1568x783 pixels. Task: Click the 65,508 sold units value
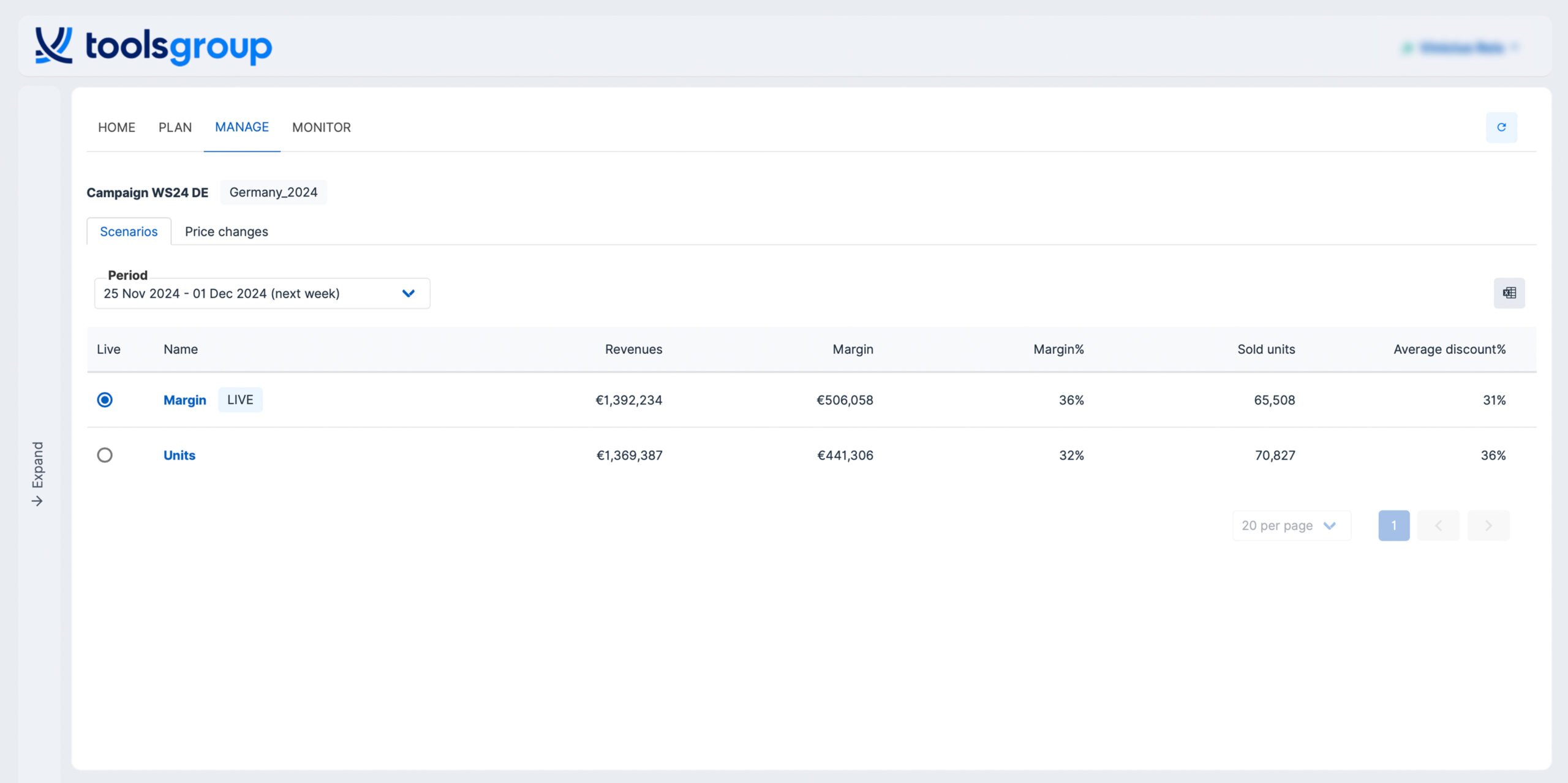pyautogui.click(x=1275, y=400)
